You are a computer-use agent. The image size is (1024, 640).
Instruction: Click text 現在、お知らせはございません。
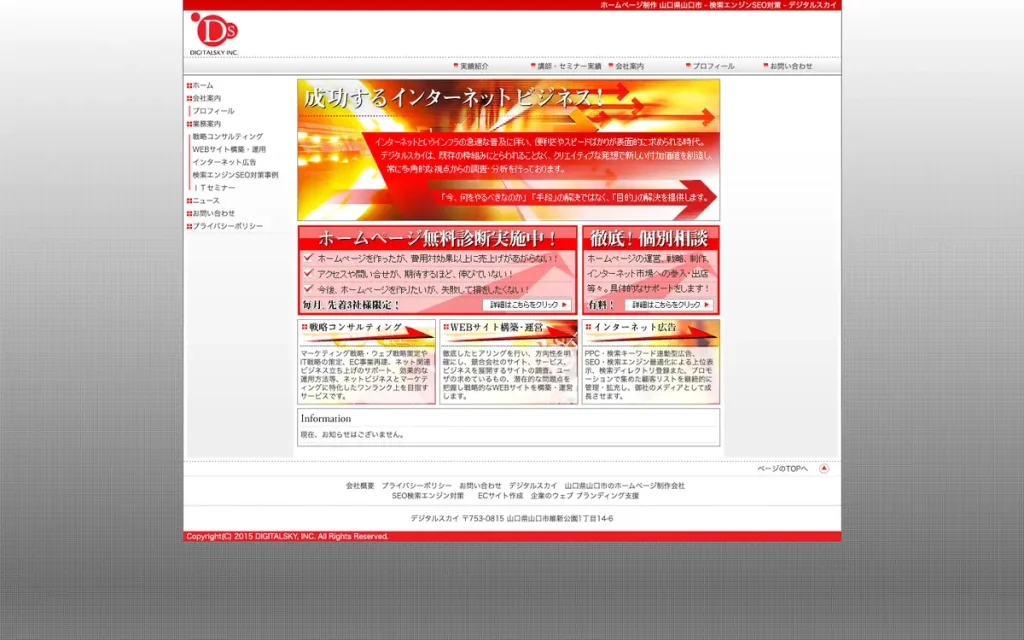[x=353, y=434]
